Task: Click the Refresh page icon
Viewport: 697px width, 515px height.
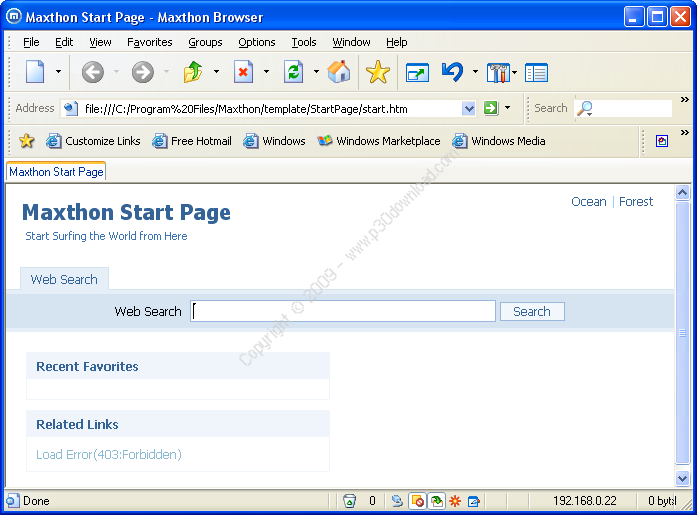Action: pyautogui.click(x=293, y=72)
